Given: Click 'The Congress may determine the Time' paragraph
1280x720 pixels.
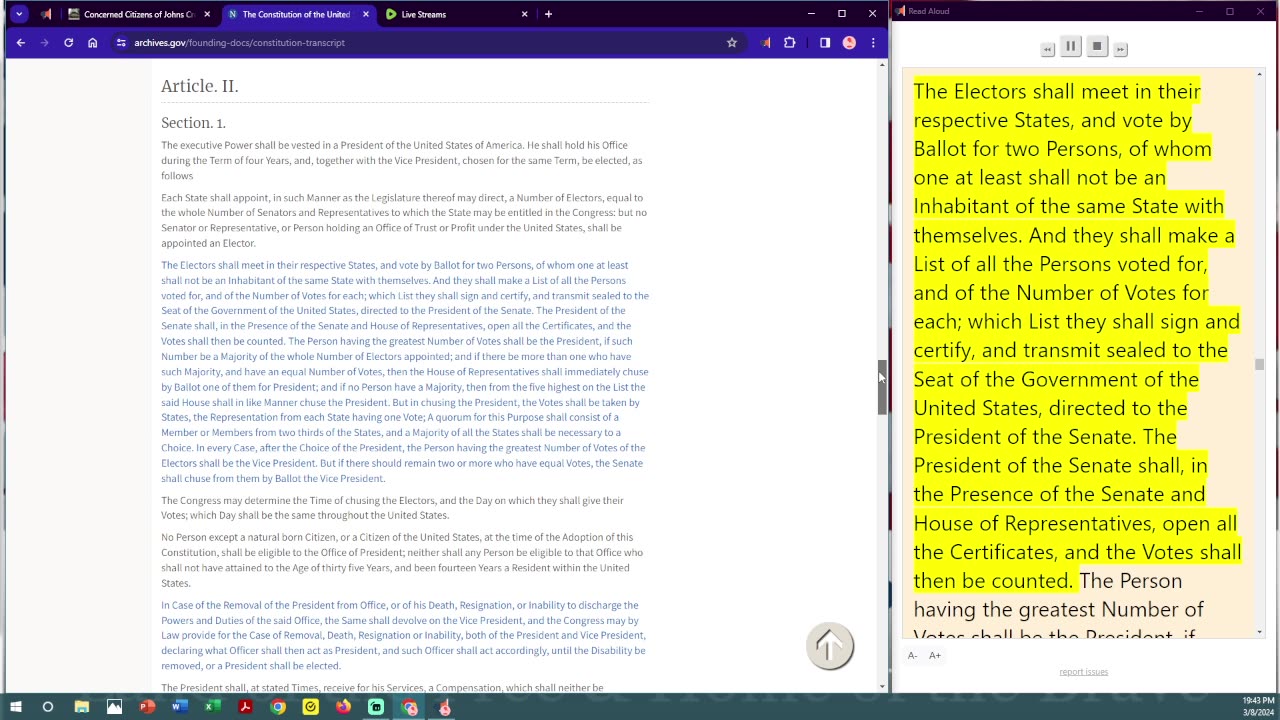Looking at the screenshot, I should click(392, 507).
